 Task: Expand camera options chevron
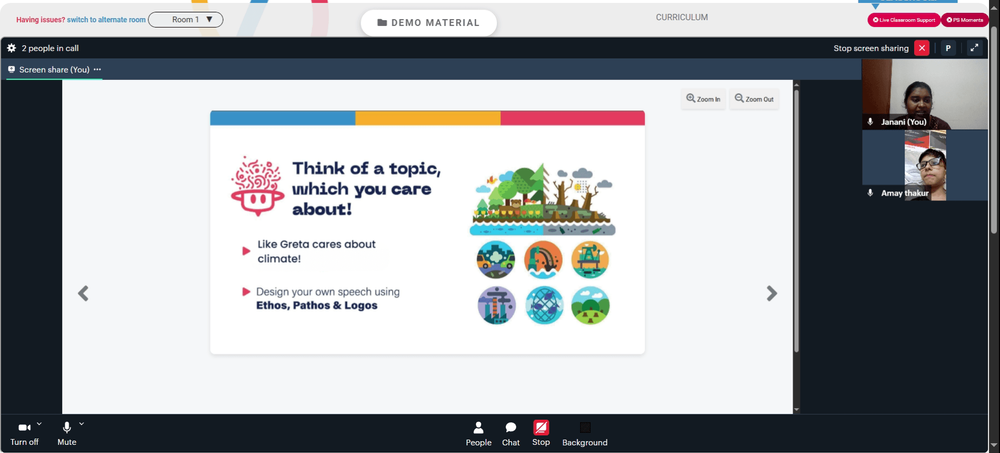[39, 424]
